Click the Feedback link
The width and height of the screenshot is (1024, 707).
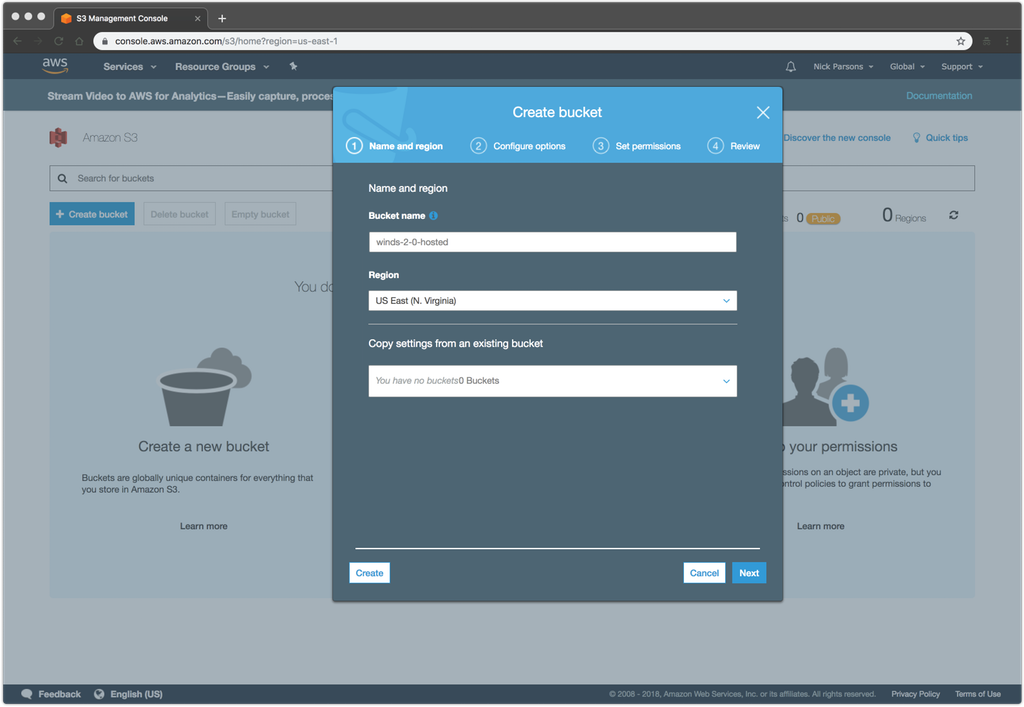59,694
